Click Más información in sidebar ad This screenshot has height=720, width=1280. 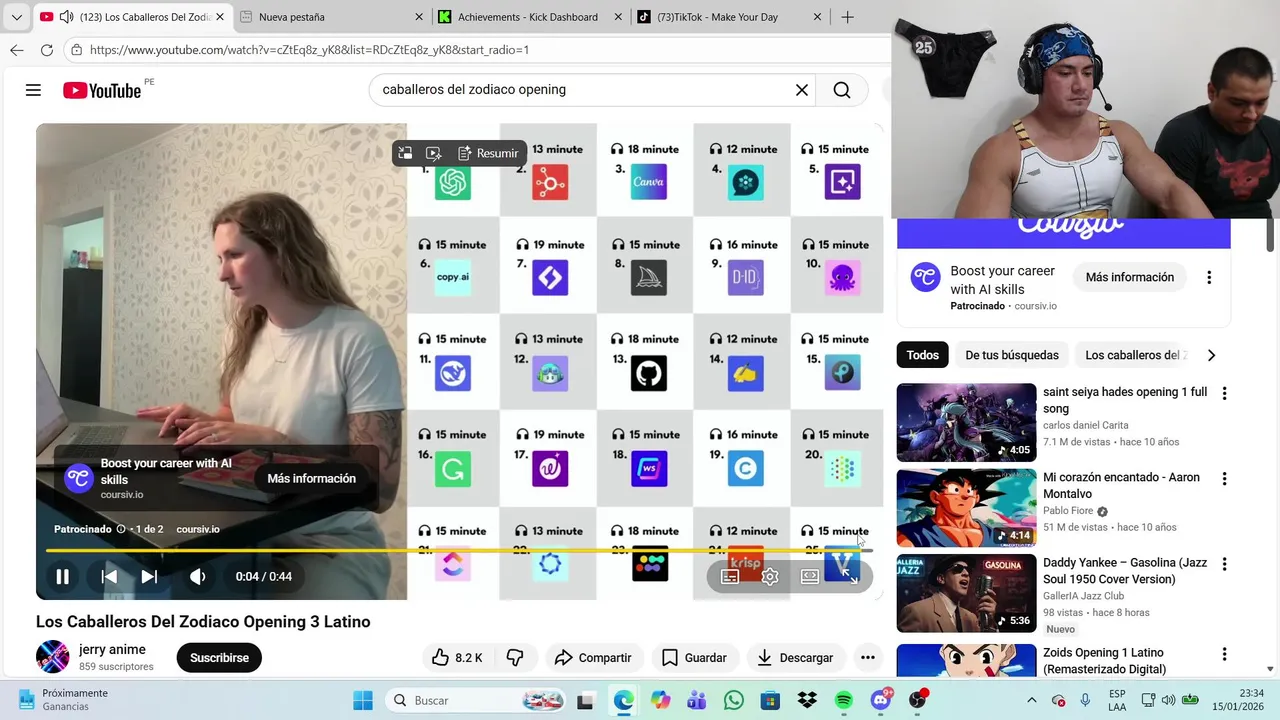tap(1130, 277)
